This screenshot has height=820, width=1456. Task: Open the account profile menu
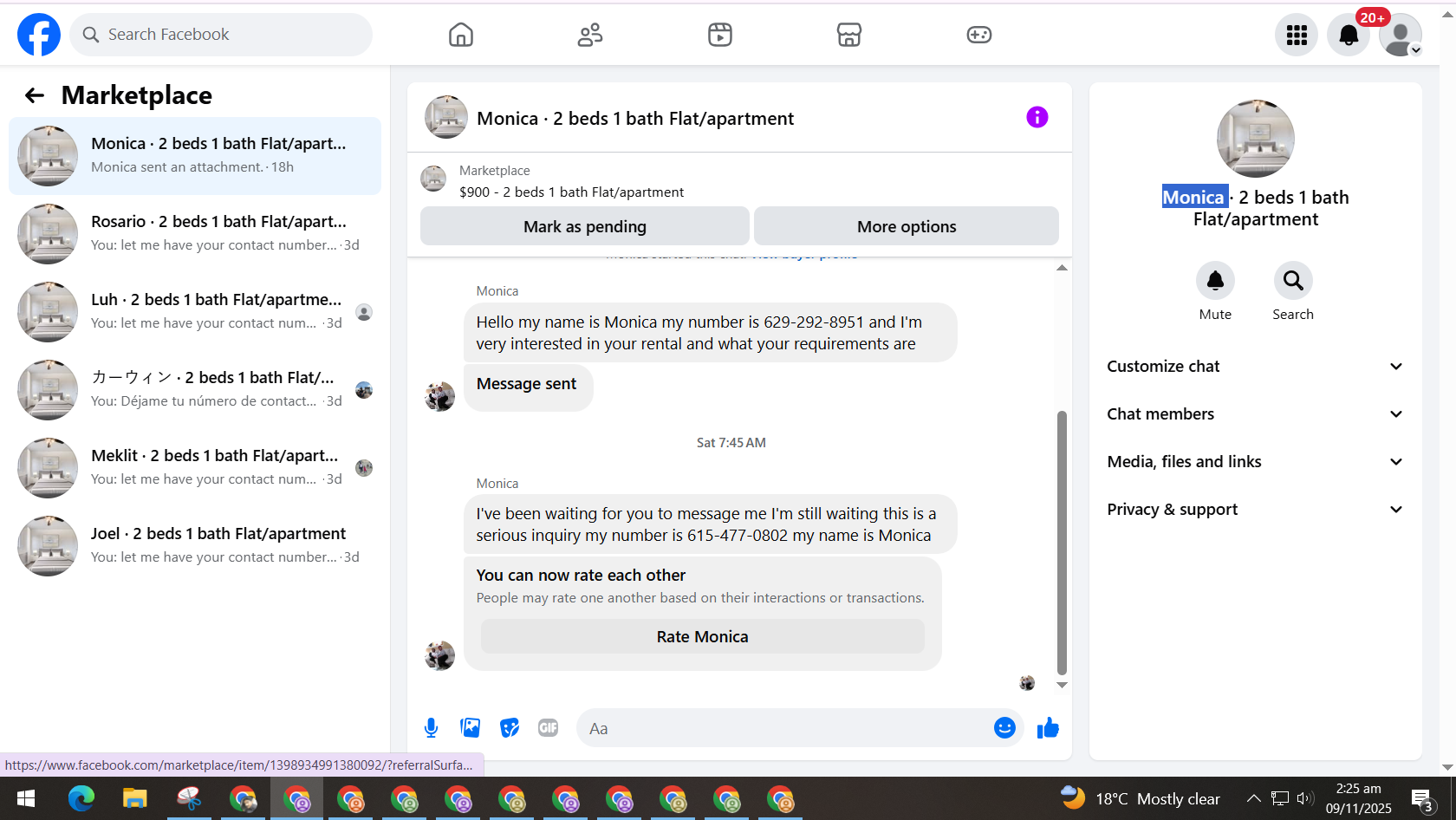coord(1401,35)
